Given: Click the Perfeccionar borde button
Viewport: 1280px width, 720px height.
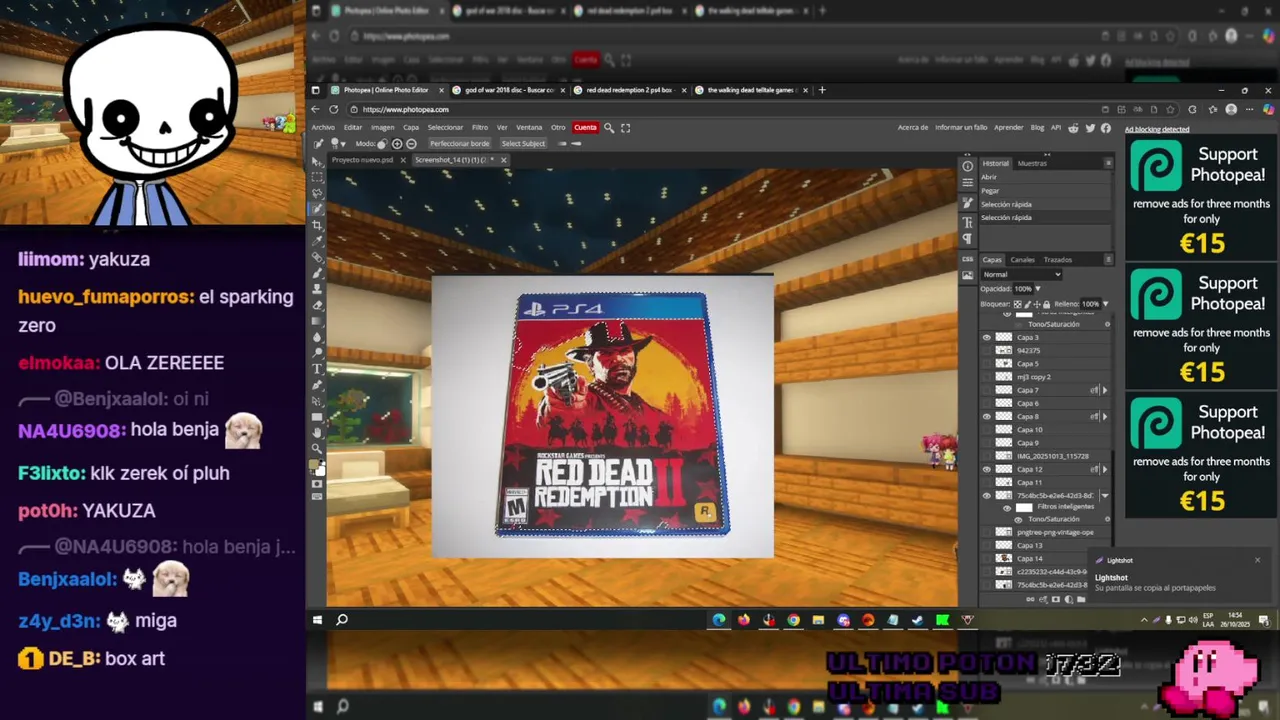Looking at the screenshot, I should pos(460,144).
